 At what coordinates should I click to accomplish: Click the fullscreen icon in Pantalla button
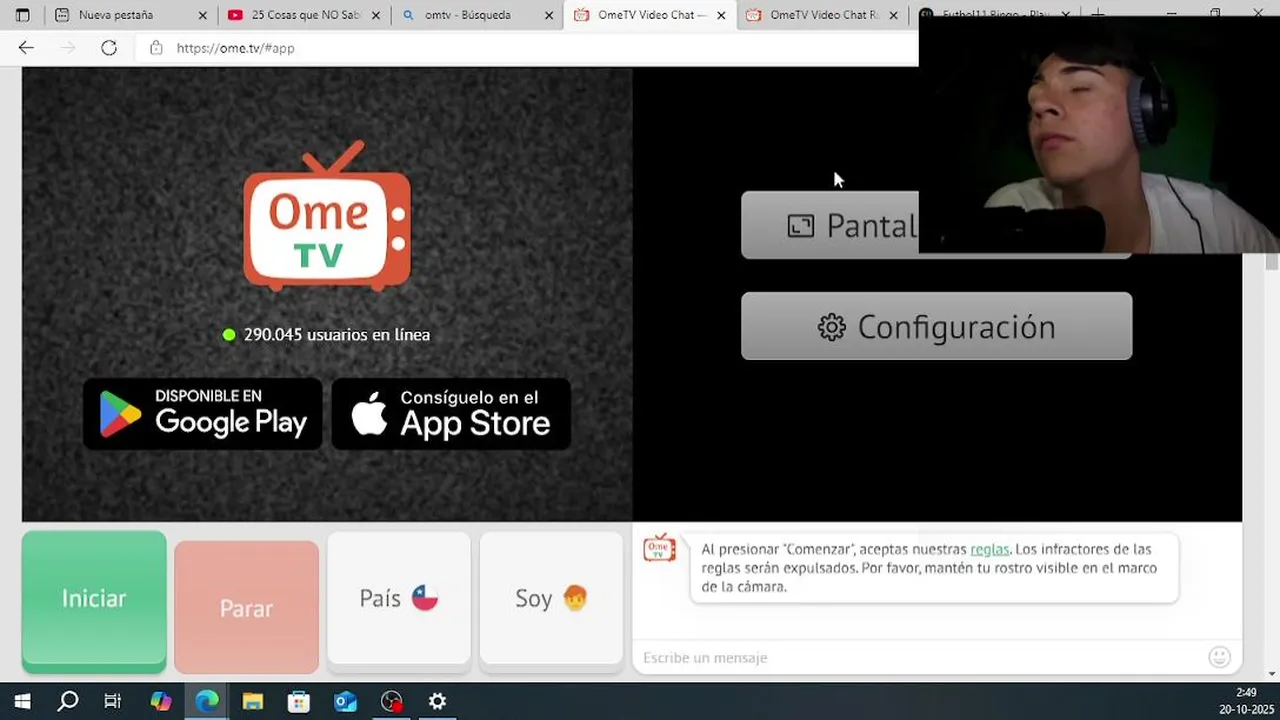click(801, 226)
